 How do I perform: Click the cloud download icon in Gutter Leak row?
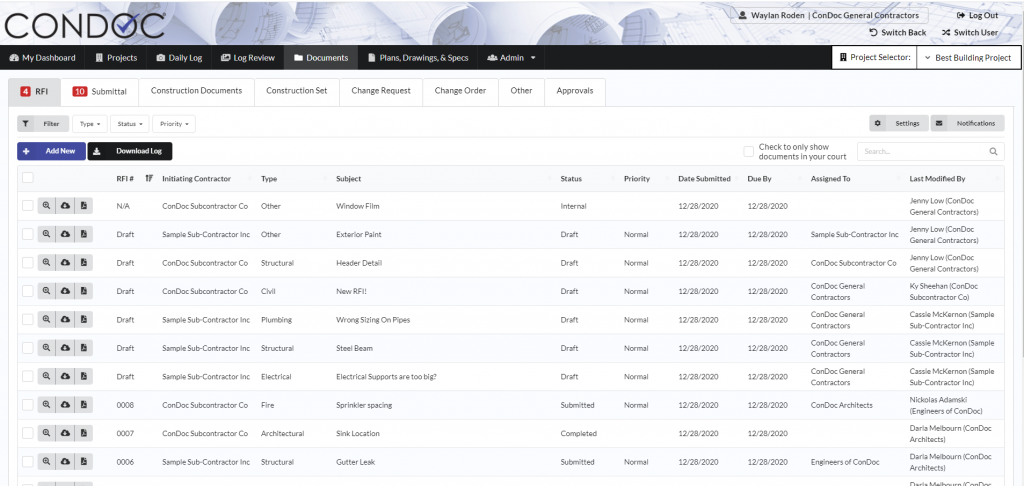tap(65, 462)
